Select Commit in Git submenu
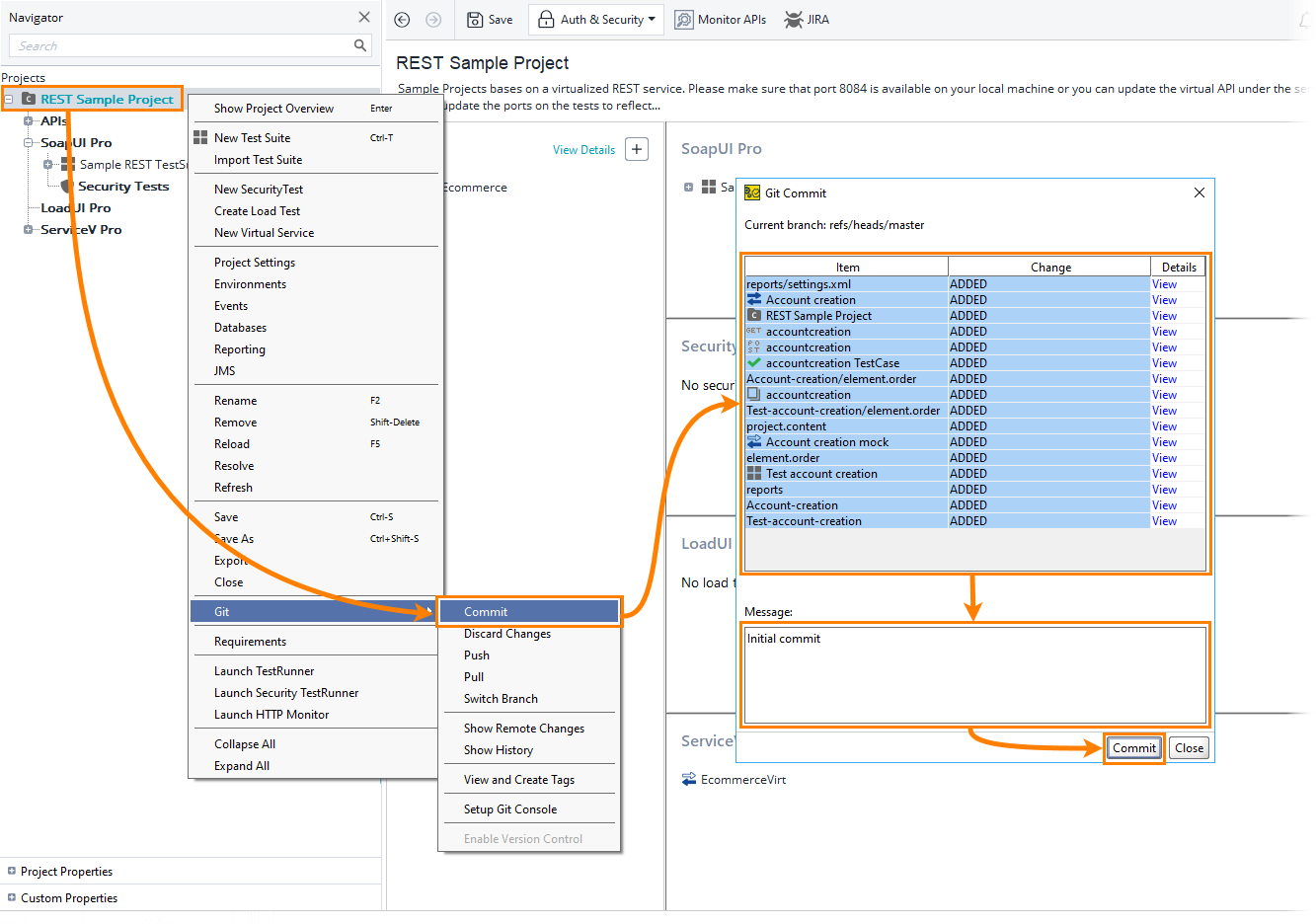Viewport: 1316px width, 924px height. [529, 612]
